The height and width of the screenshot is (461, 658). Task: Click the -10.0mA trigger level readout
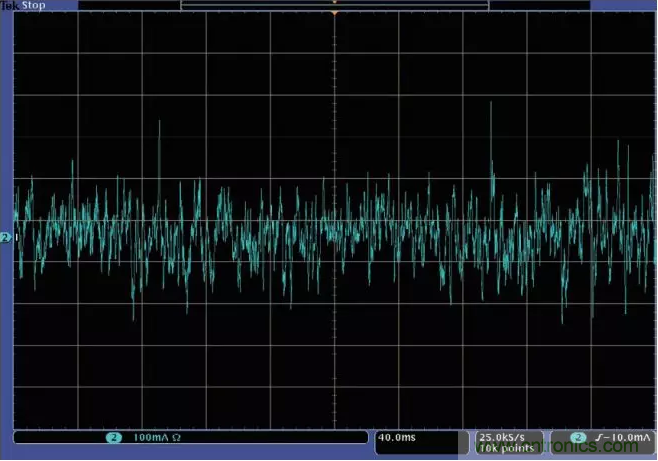(x=625, y=438)
